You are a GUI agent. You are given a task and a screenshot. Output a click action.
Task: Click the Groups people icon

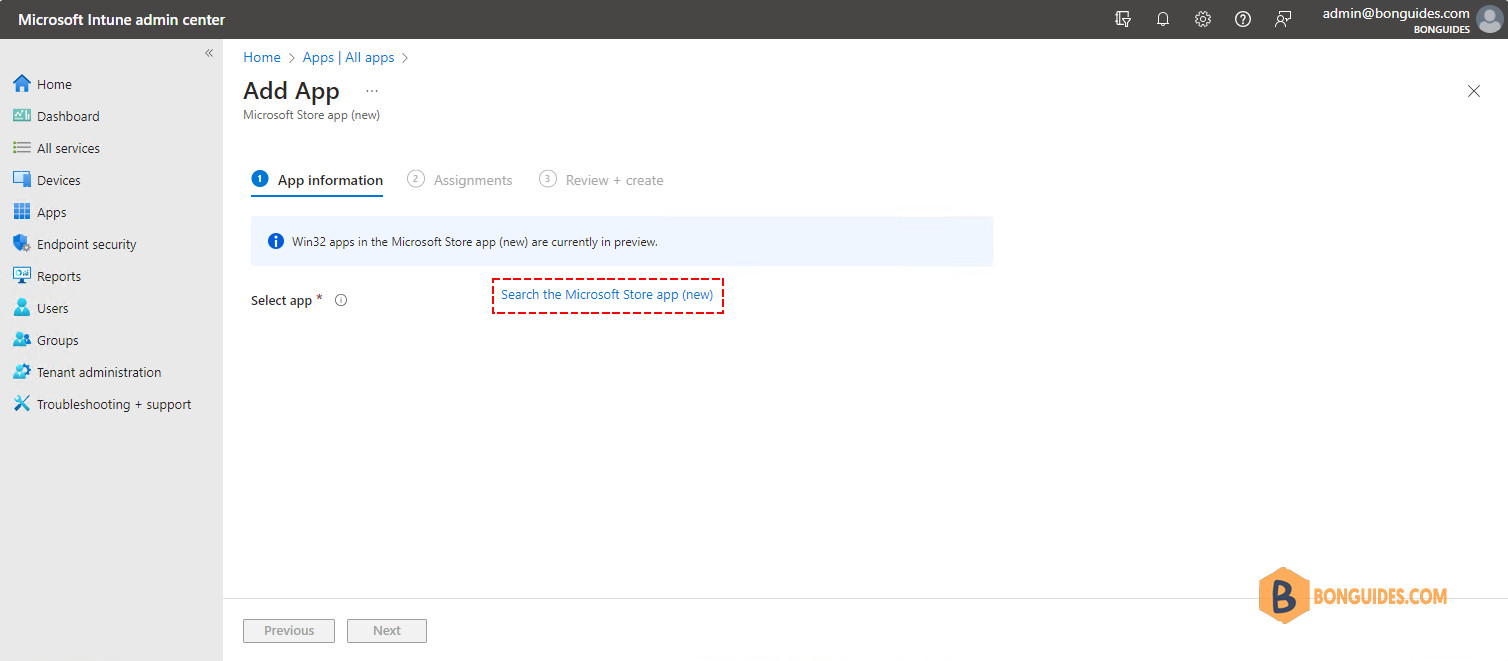point(22,340)
